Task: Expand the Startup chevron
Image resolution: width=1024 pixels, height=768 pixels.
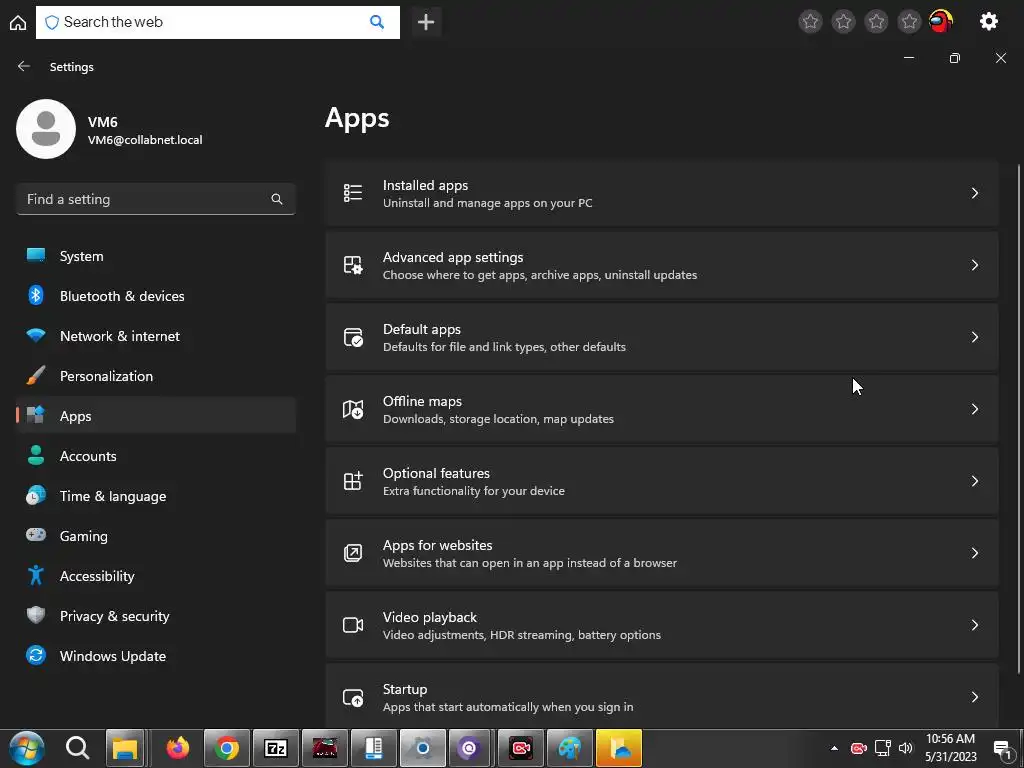Action: 974,697
